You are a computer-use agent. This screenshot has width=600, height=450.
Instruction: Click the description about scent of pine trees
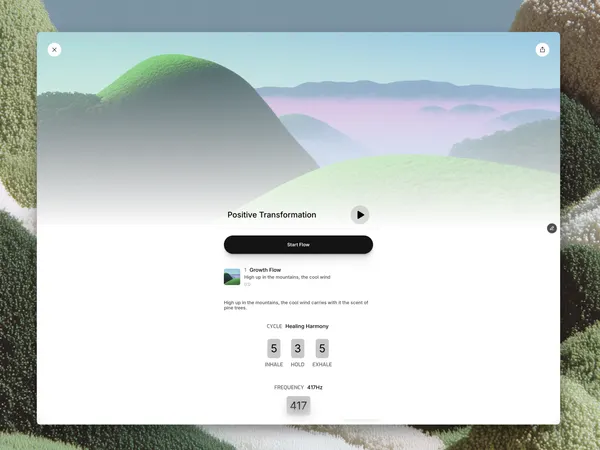point(296,305)
